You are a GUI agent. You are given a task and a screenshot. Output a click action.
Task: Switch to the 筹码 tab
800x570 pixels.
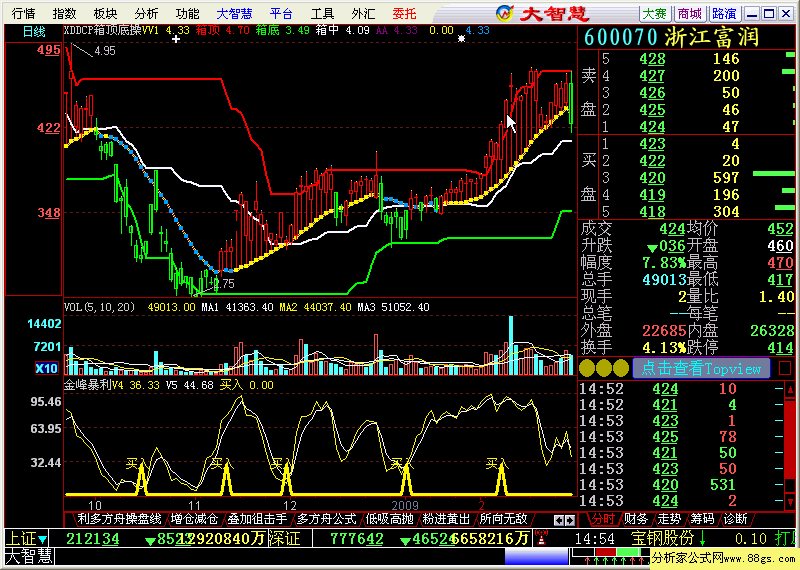tap(702, 519)
